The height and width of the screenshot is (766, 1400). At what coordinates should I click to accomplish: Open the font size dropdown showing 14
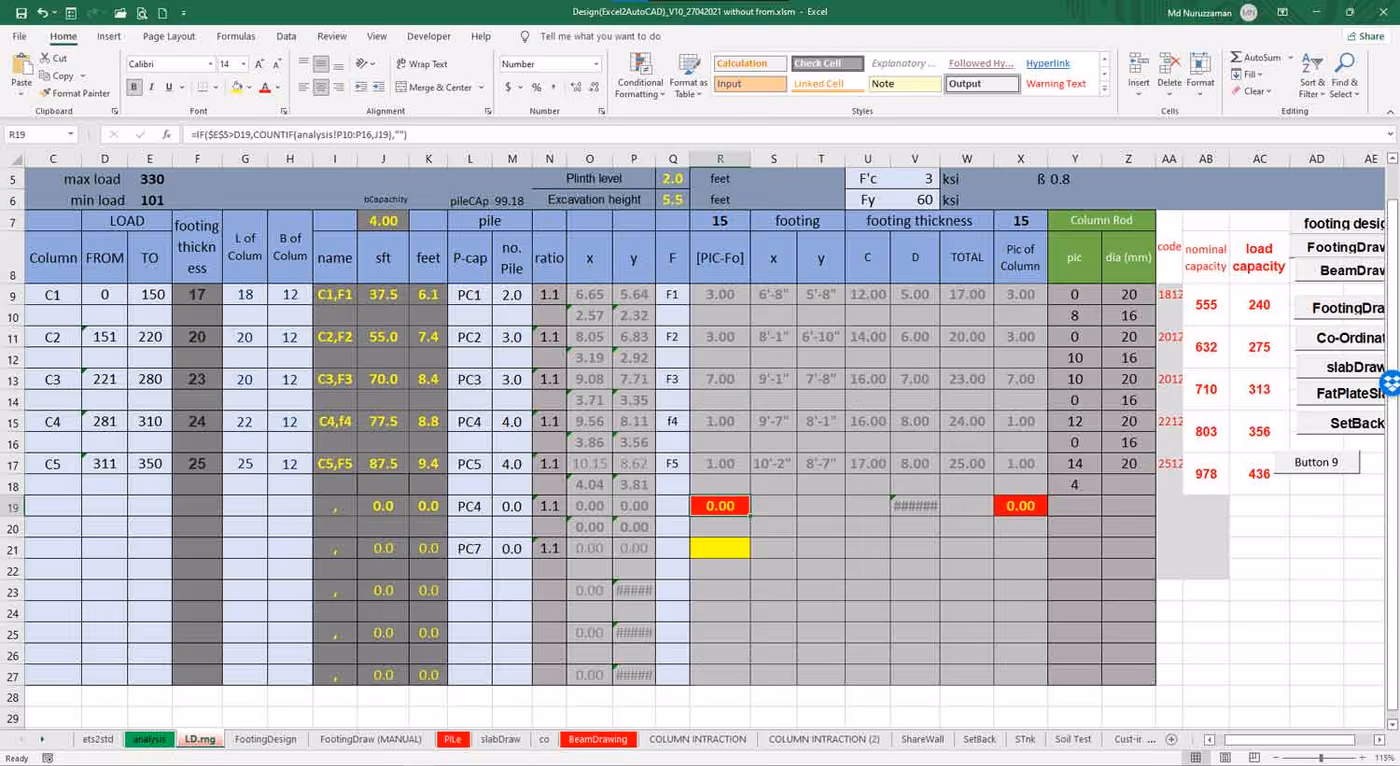(x=243, y=64)
